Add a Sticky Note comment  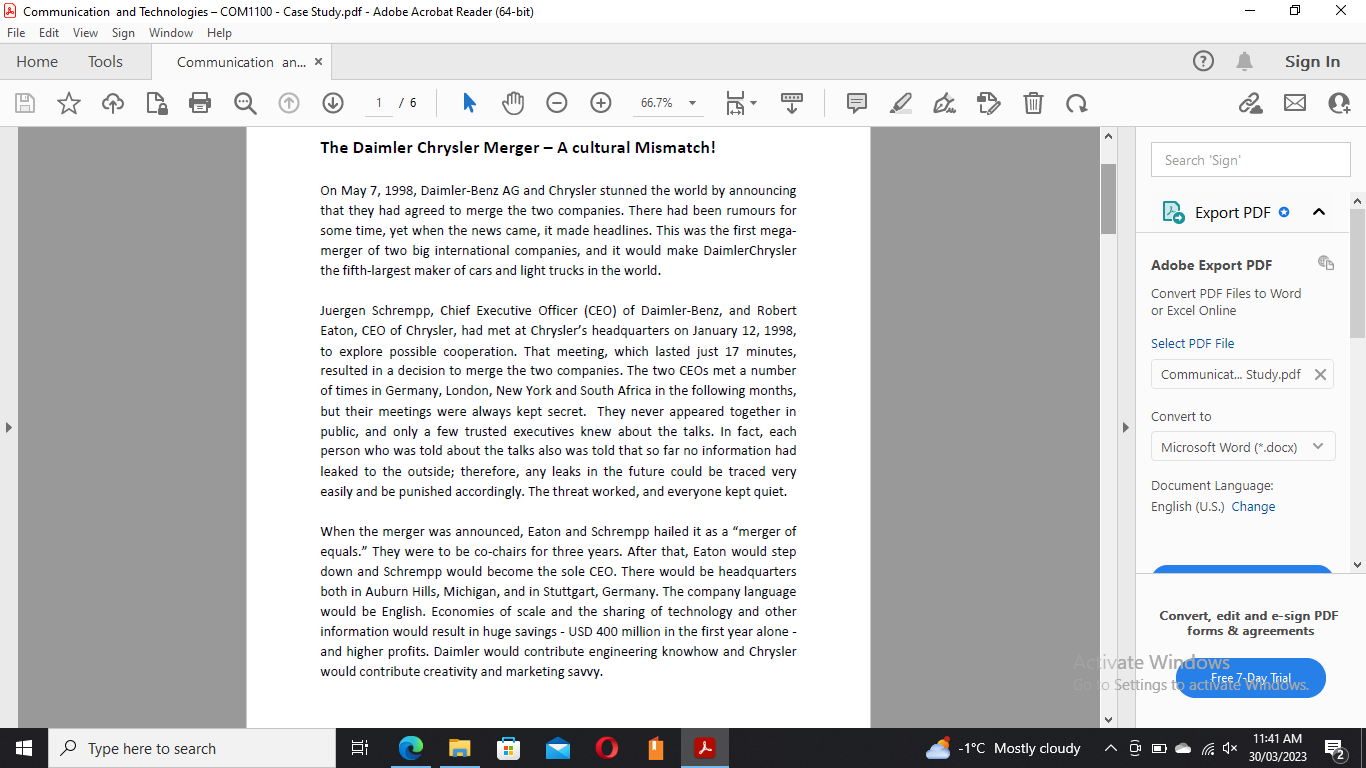pos(855,103)
